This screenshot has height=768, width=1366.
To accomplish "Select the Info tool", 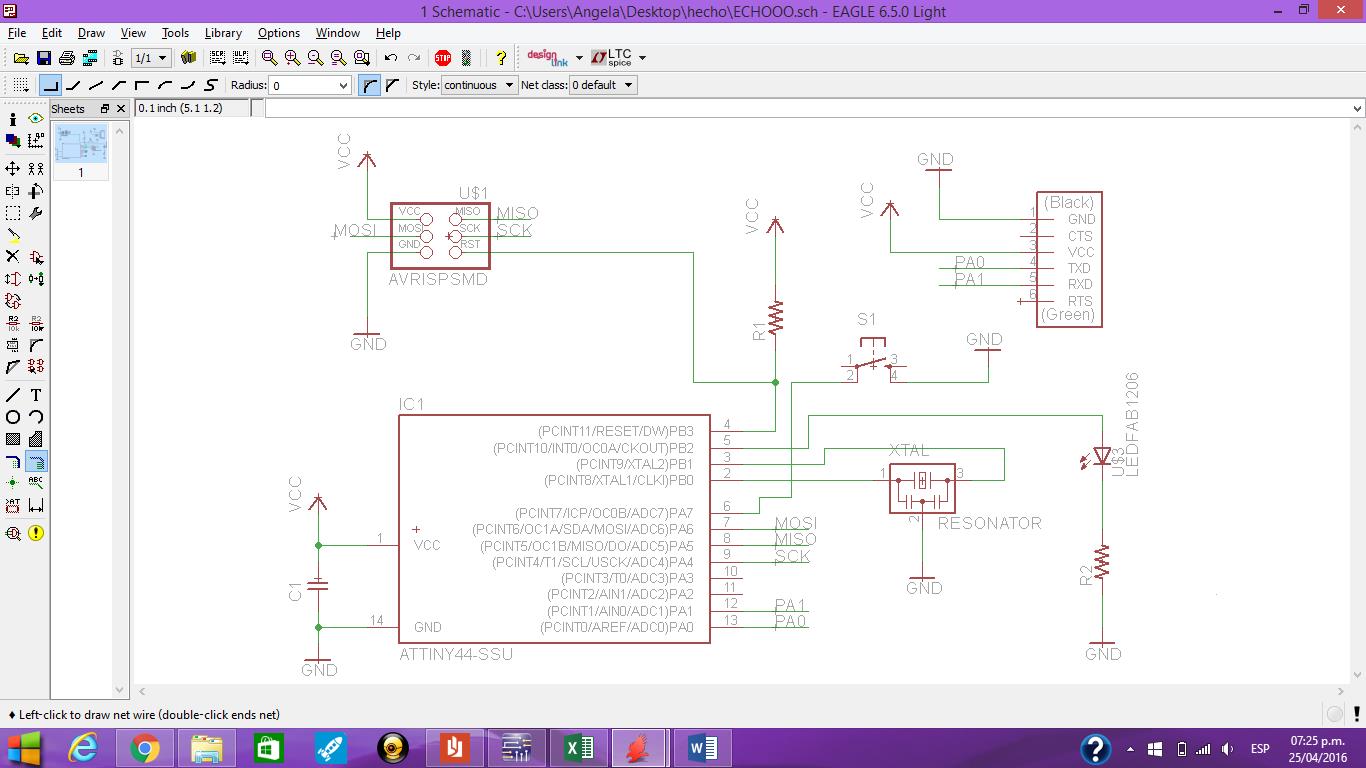I will point(13,118).
